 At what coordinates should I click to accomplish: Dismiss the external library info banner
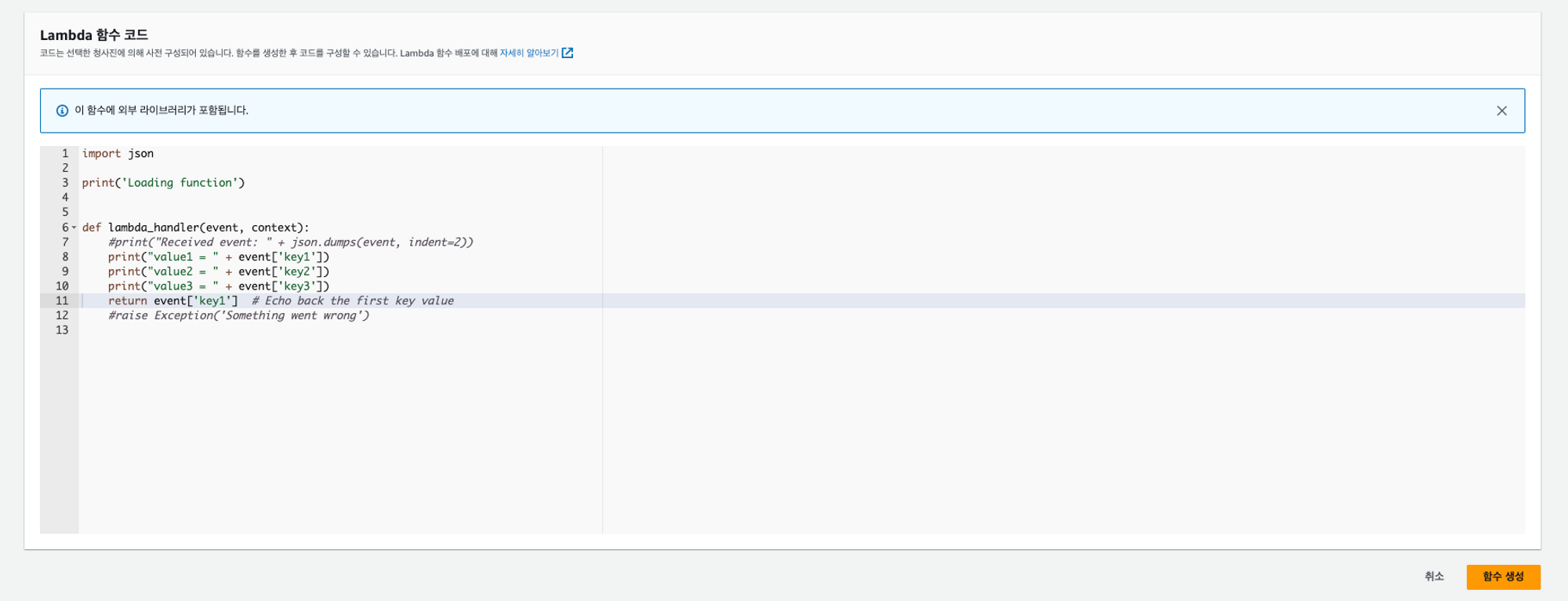1501,111
